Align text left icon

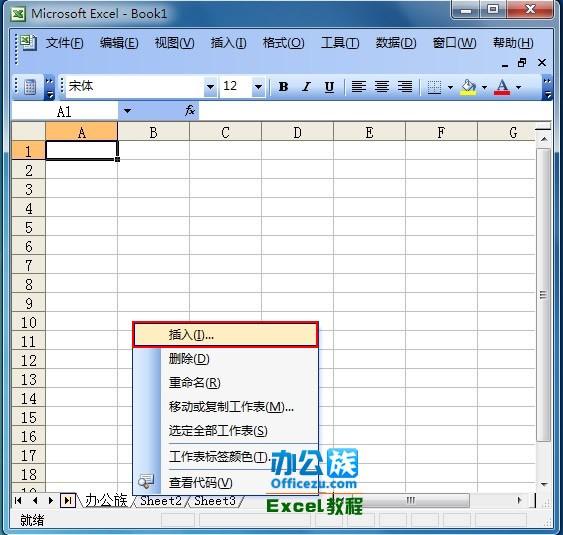[358, 87]
